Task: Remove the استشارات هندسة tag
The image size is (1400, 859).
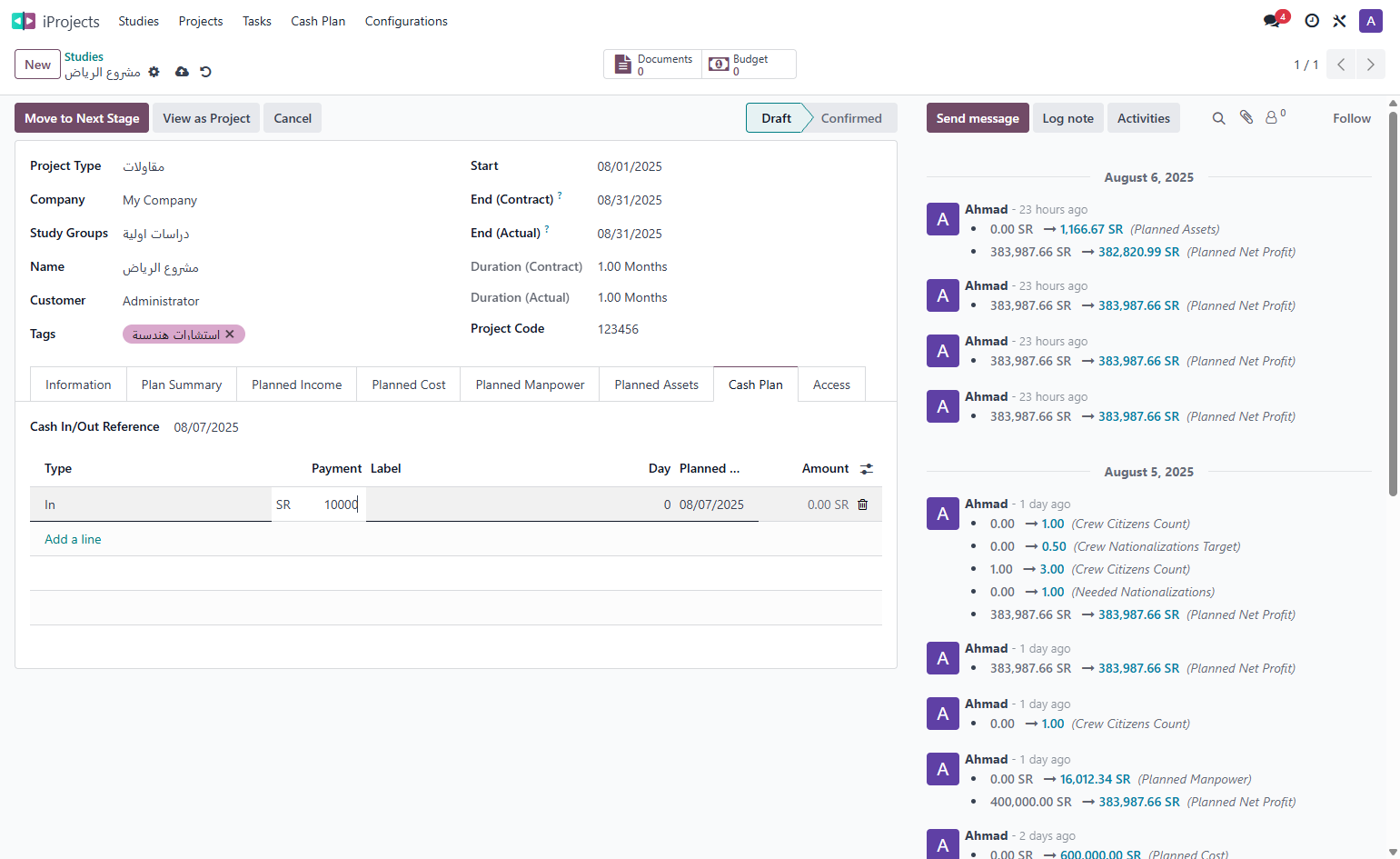Action: [x=230, y=335]
